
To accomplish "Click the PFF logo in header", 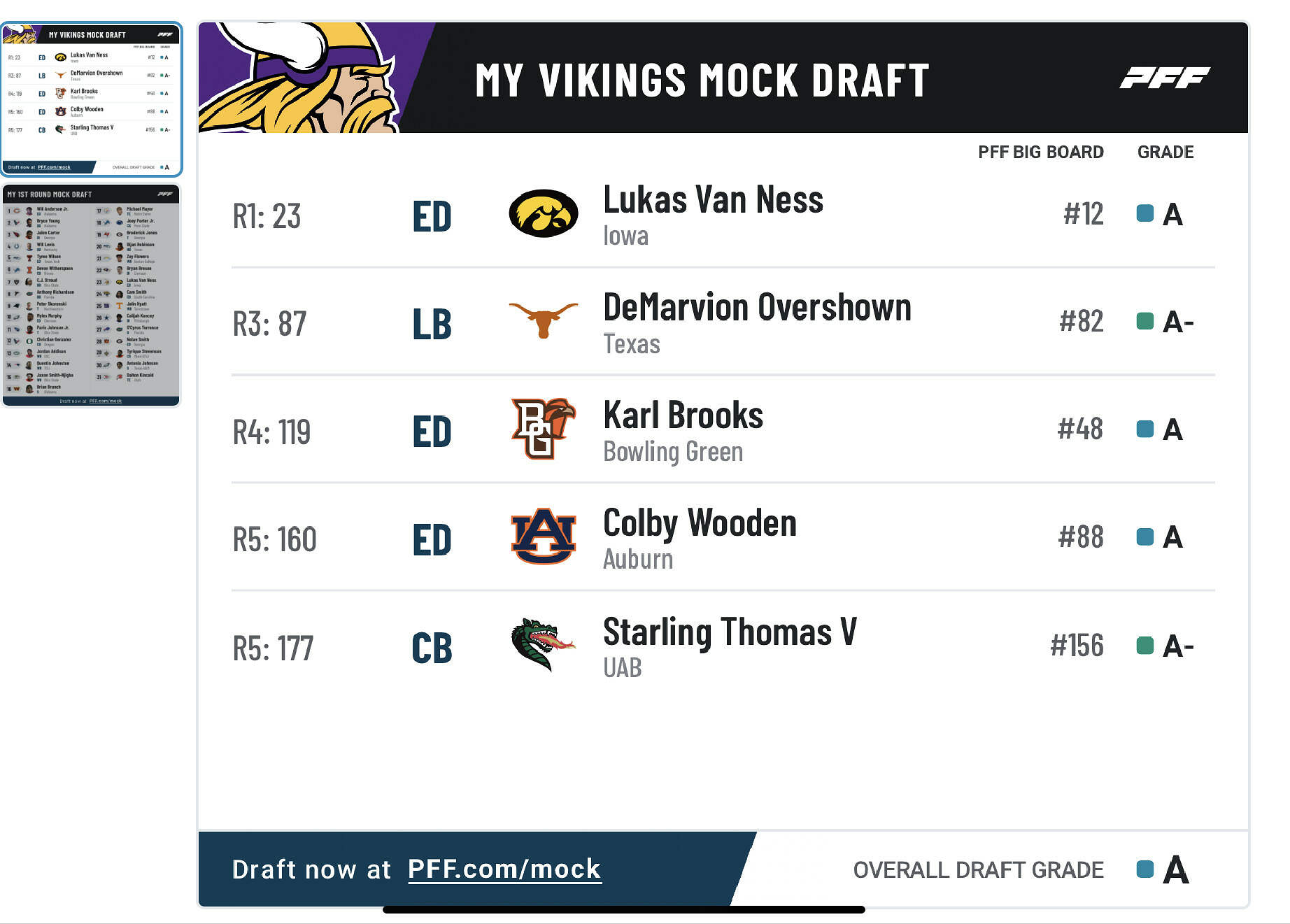I will 1165,78.
